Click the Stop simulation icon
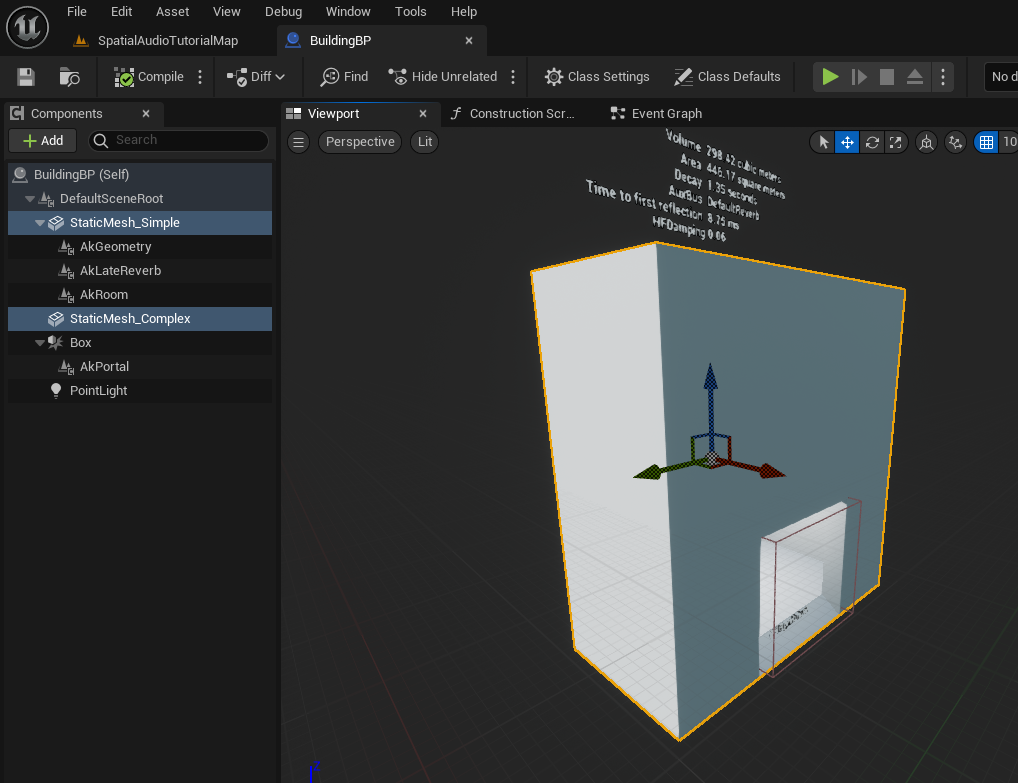This screenshot has height=783, width=1018. click(886, 77)
